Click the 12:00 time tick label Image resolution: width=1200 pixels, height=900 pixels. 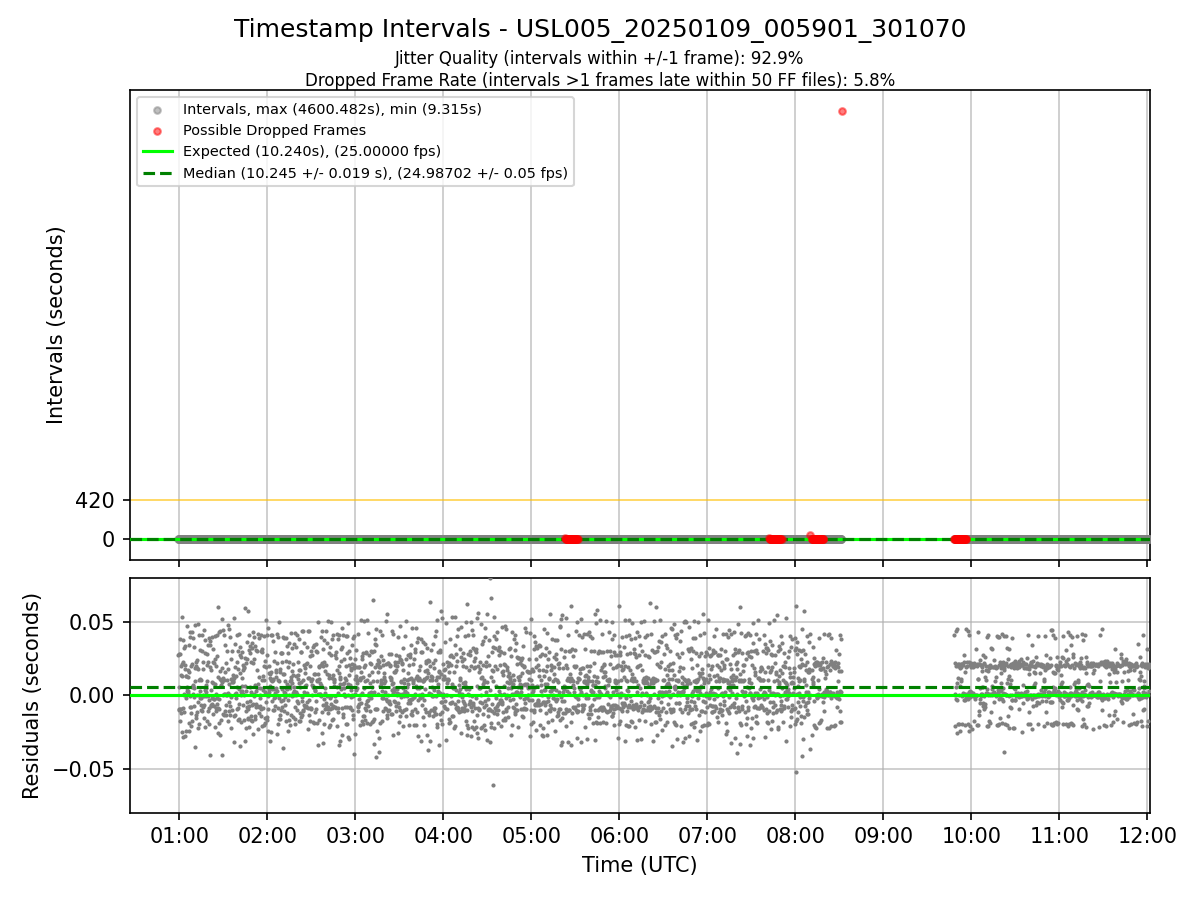point(1147,835)
